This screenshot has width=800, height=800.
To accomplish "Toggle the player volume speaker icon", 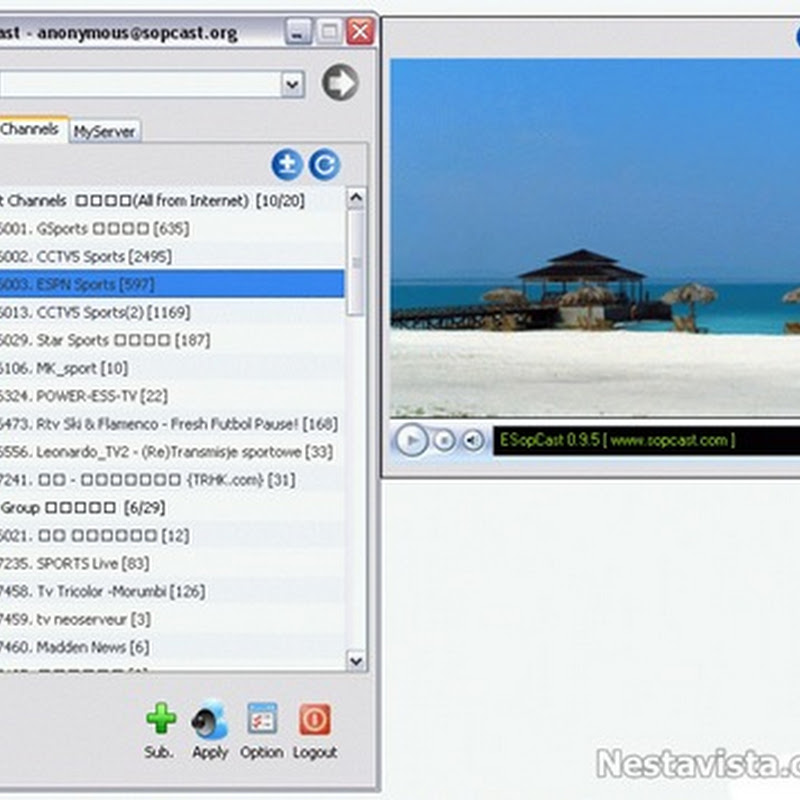I will click(x=473, y=440).
